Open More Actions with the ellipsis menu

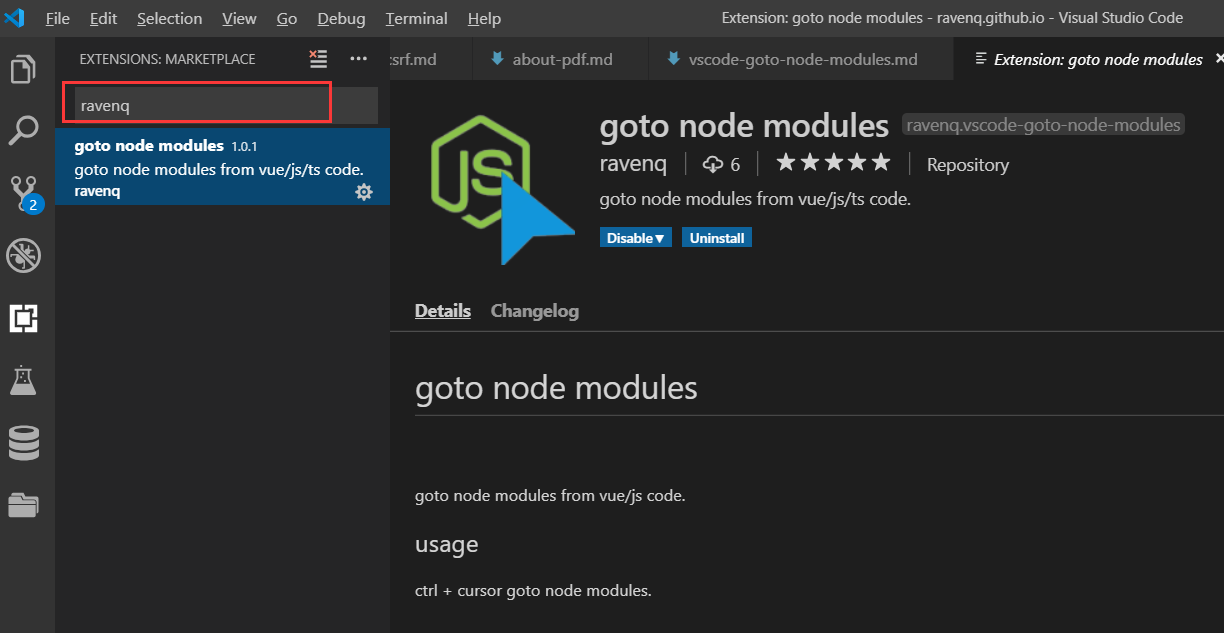pyautogui.click(x=358, y=59)
